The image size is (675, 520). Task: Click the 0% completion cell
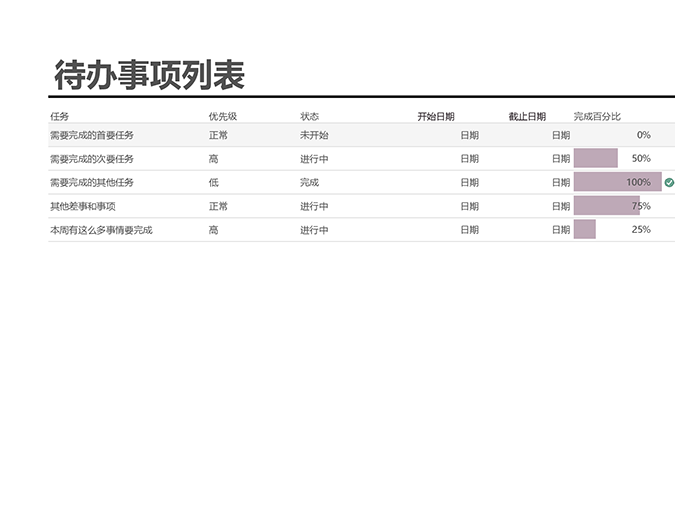[x=644, y=135]
